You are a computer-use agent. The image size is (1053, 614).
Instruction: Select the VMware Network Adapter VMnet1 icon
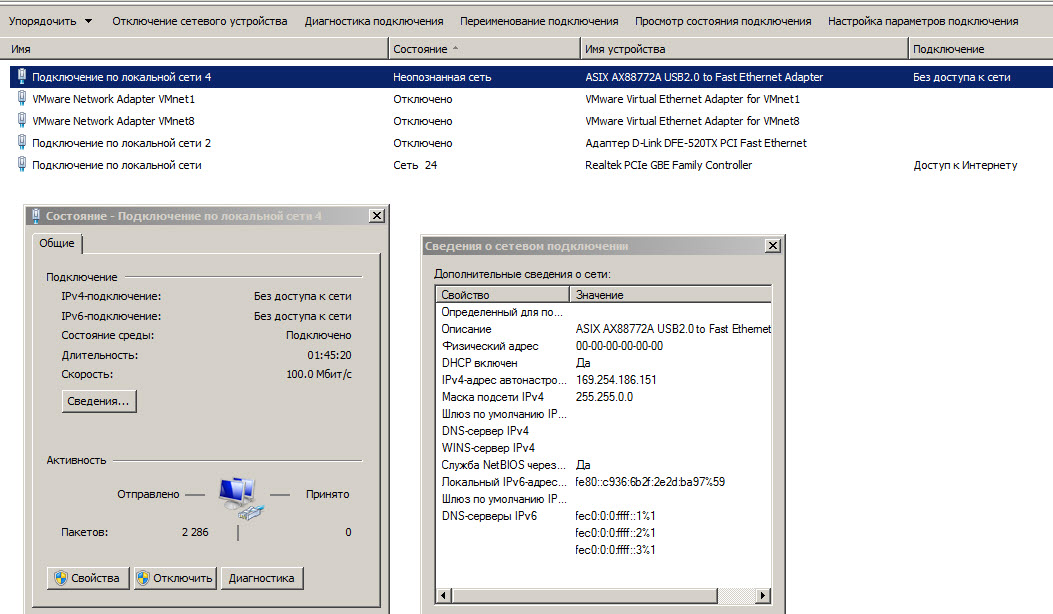coord(22,99)
